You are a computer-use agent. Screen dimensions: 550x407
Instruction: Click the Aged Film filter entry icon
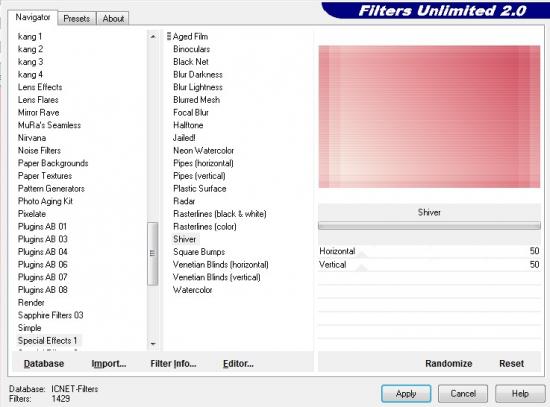pos(169,36)
